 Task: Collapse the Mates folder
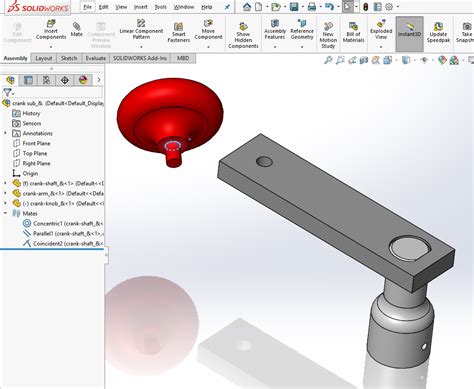[5, 213]
